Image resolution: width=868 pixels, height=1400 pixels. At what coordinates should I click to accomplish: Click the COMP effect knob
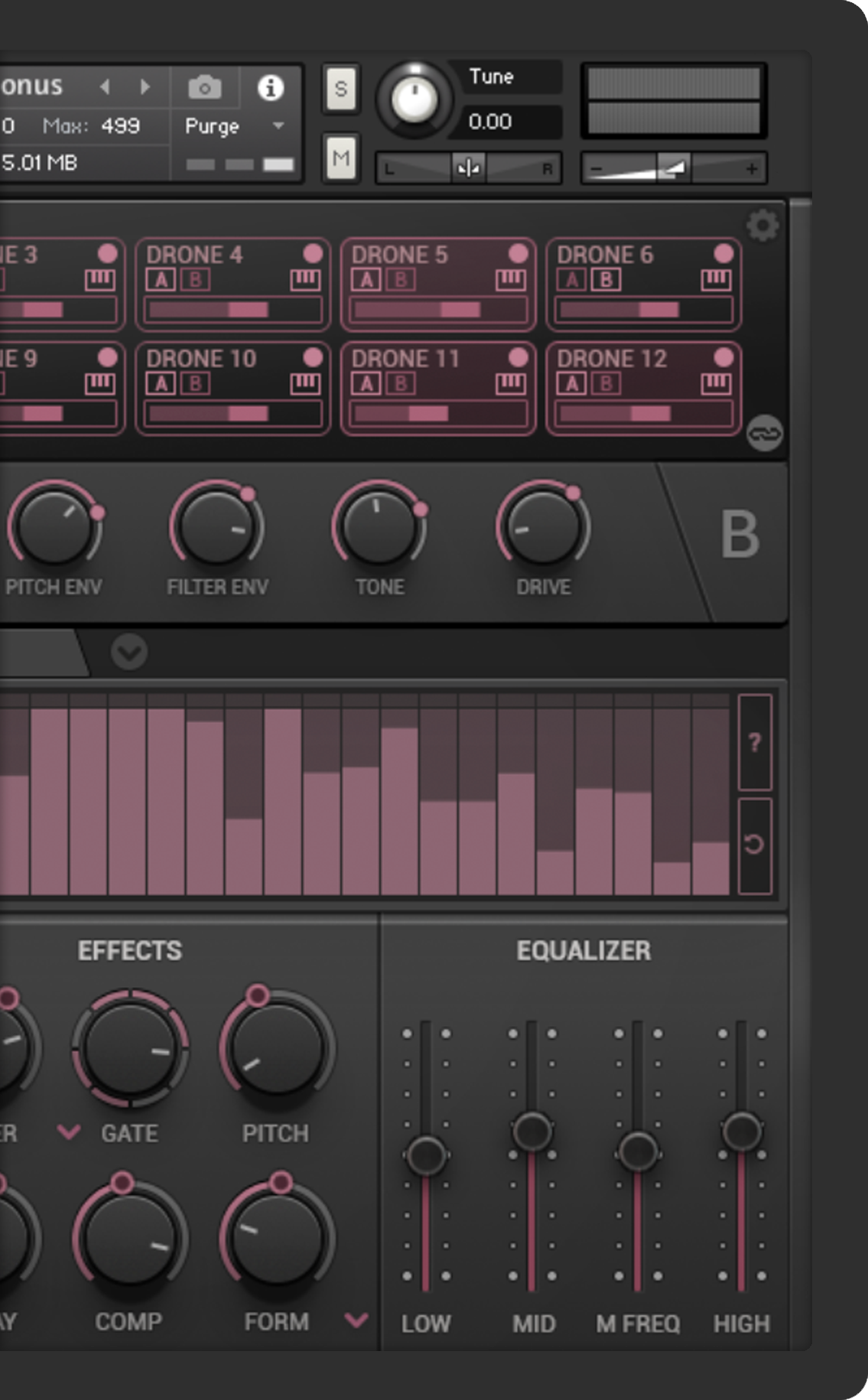coord(131,1238)
